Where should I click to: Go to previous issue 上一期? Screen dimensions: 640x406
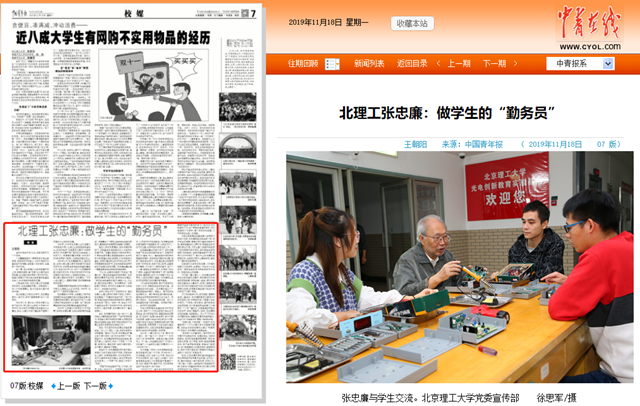pos(458,63)
